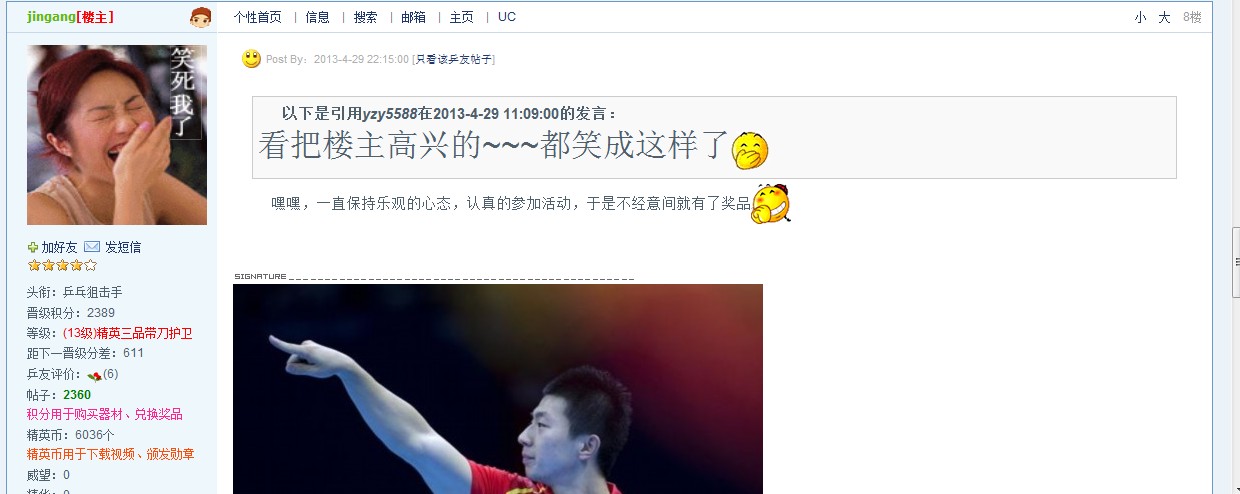This screenshot has height=494, width=1240.
Task: Click the rose icon next to 乒友评价
Action: (94, 375)
